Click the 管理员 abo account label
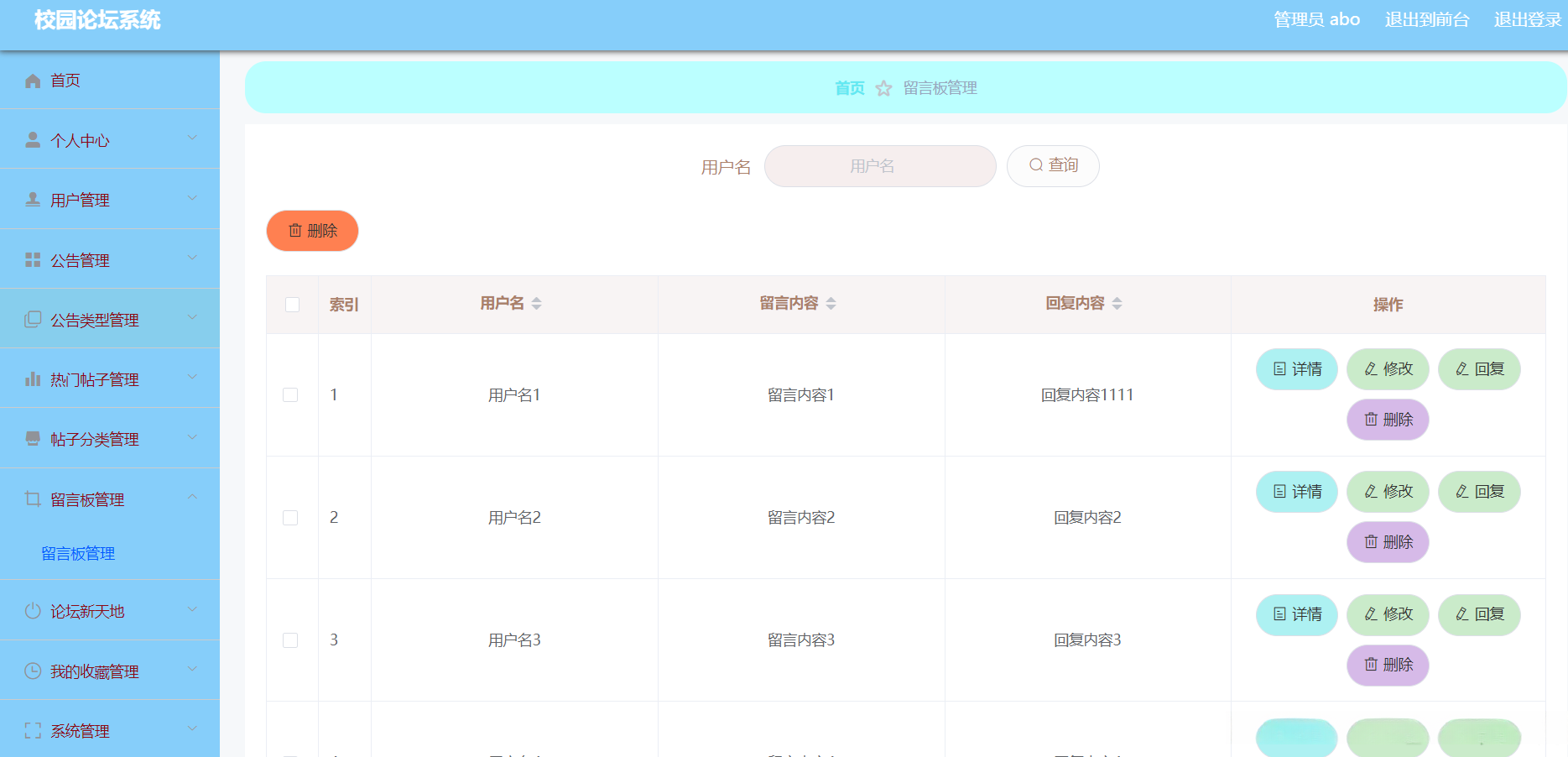This screenshot has width=1568, height=757. (1317, 19)
